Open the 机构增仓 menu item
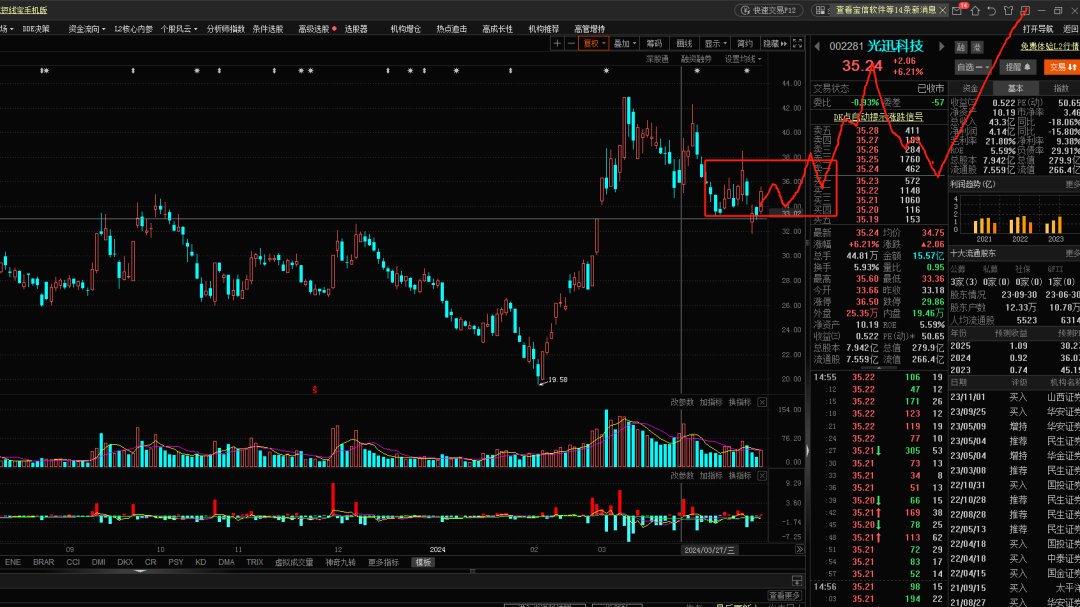Image resolution: width=1080 pixels, height=607 pixels. (x=405, y=29)
